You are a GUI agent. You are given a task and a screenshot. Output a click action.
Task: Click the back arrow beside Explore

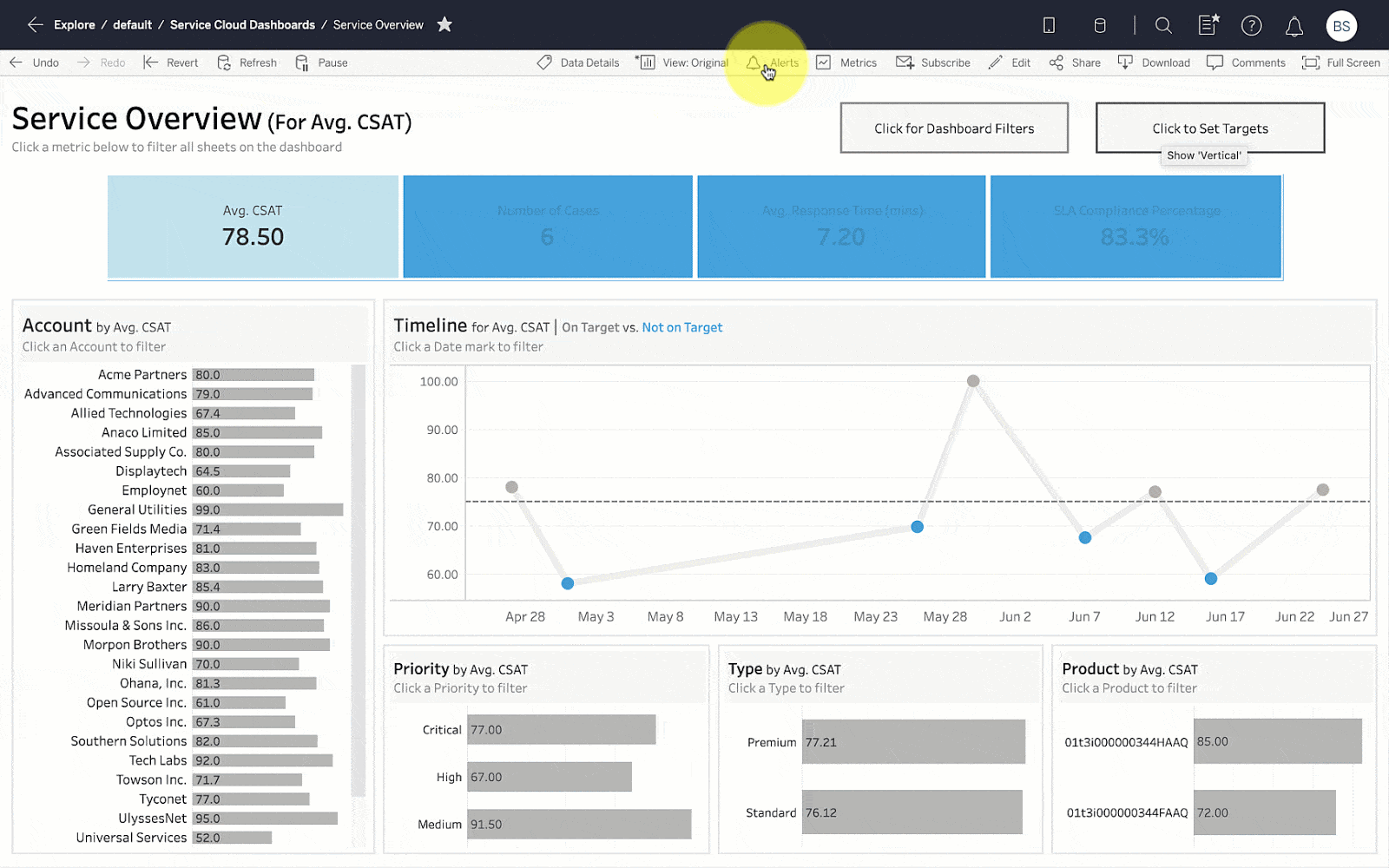(x=35, y=25)
